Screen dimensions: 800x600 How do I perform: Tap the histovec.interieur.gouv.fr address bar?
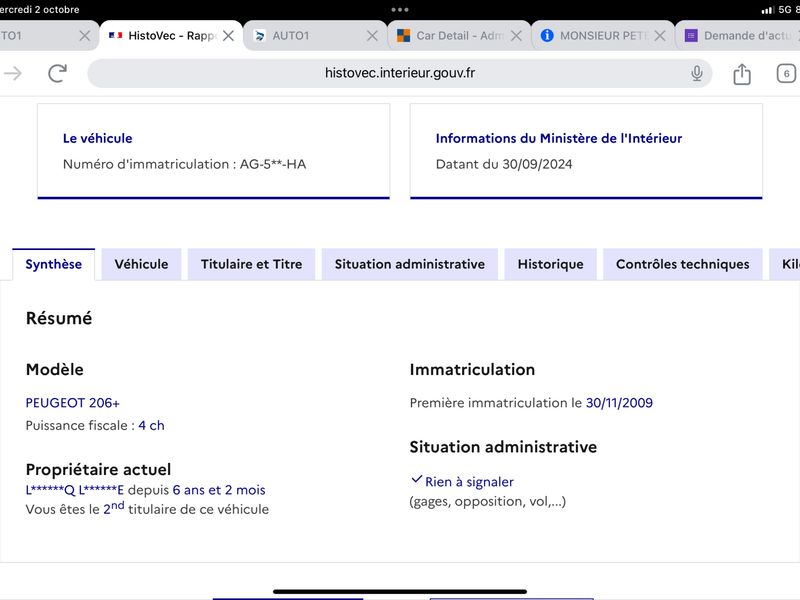tap(399, 73)
